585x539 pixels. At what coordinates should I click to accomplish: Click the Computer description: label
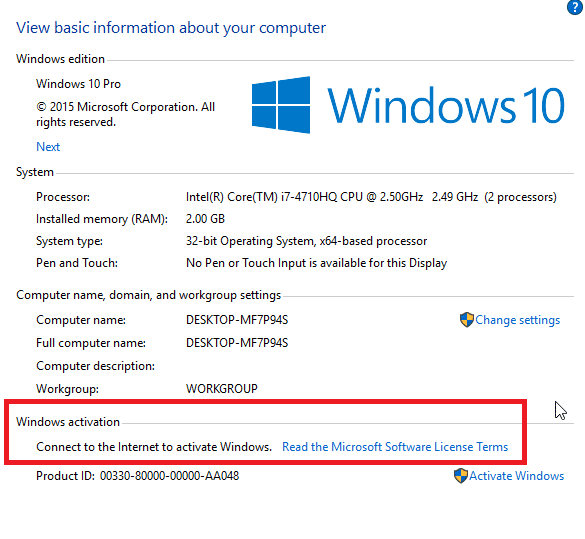tap(96, 366)
